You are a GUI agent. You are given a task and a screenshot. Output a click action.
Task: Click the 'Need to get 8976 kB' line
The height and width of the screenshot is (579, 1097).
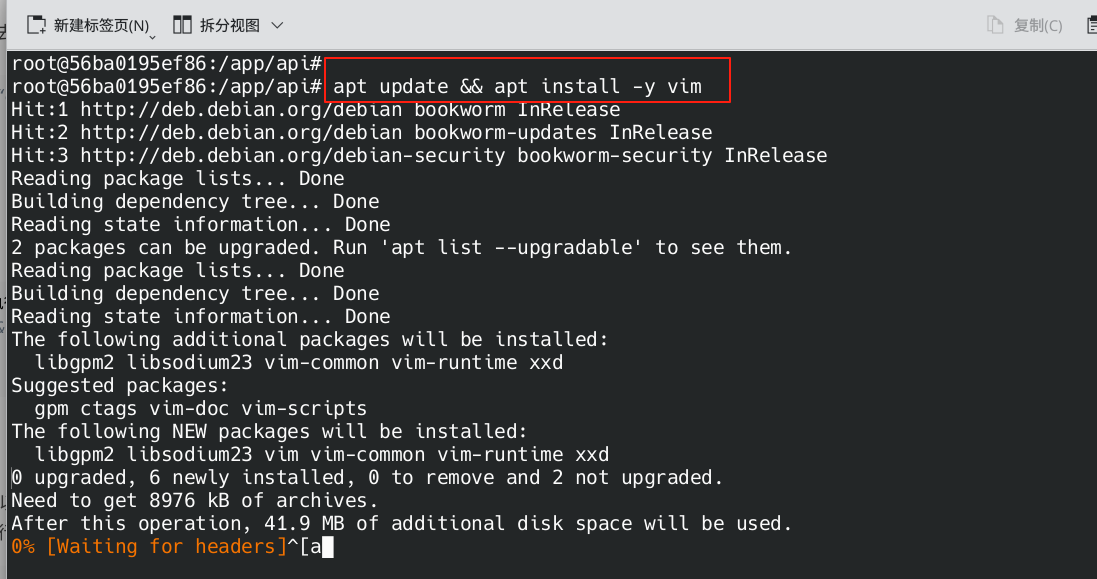coord(195,500)
